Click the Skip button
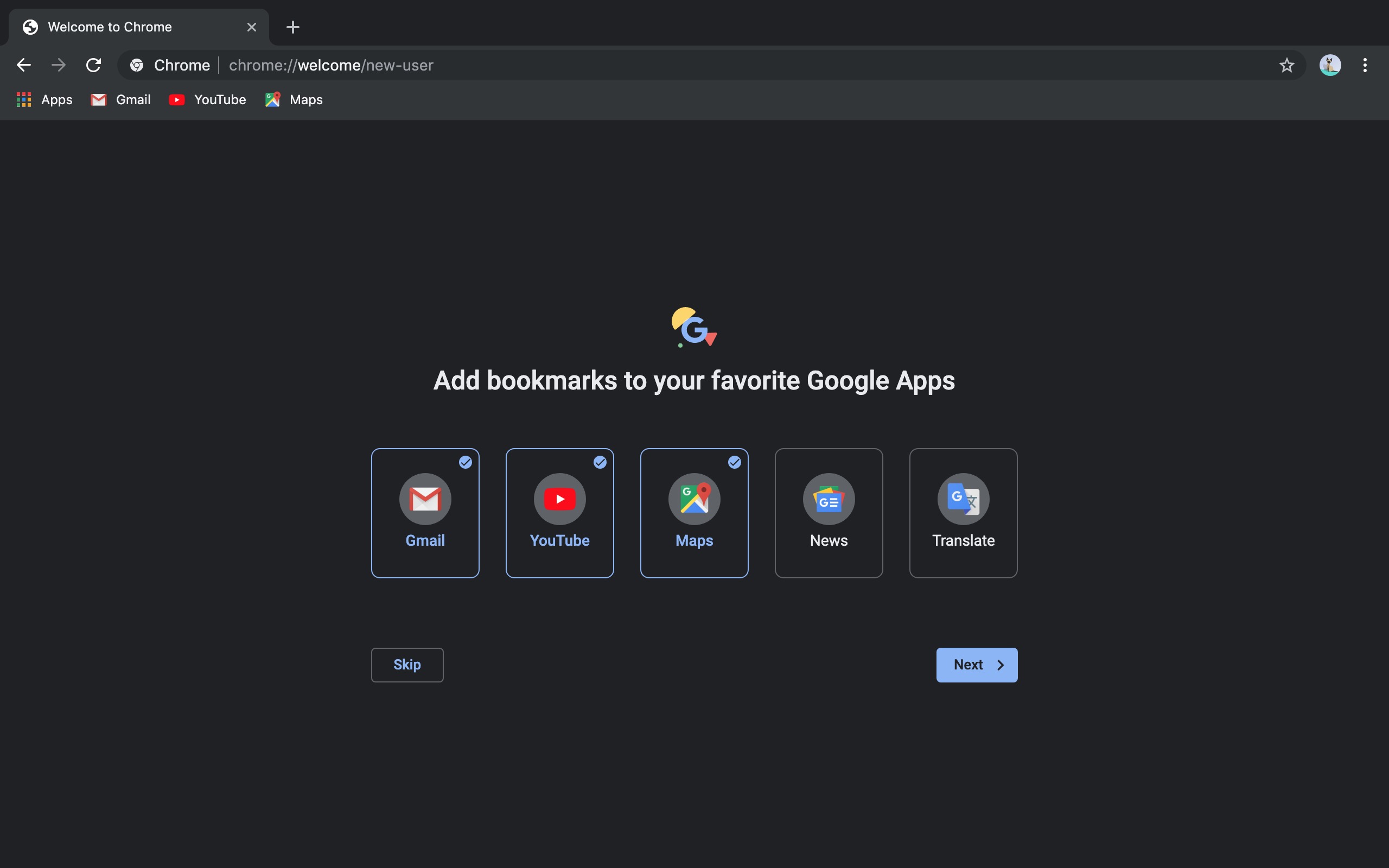The image size is (1389, 868). pyautogui.click(x=406, y=664)
